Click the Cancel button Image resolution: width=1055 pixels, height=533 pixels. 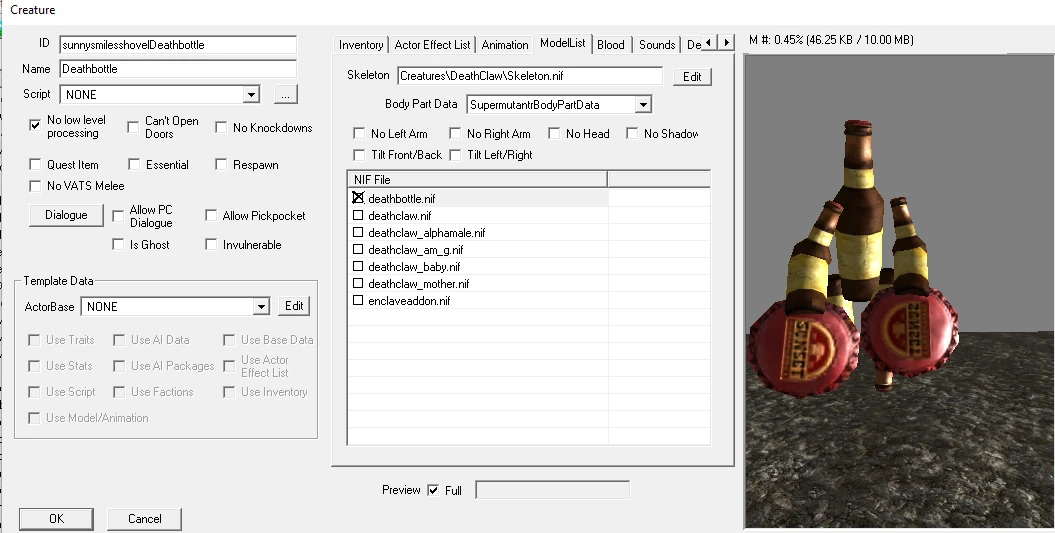coord(145,519)
